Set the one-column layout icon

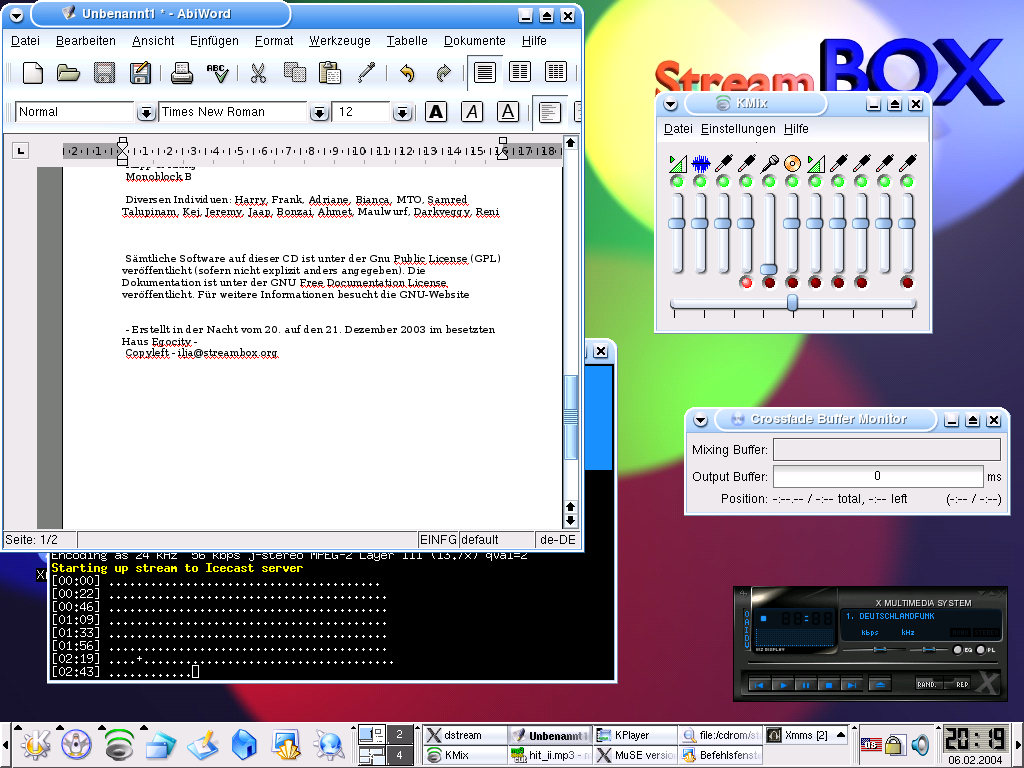485,72
